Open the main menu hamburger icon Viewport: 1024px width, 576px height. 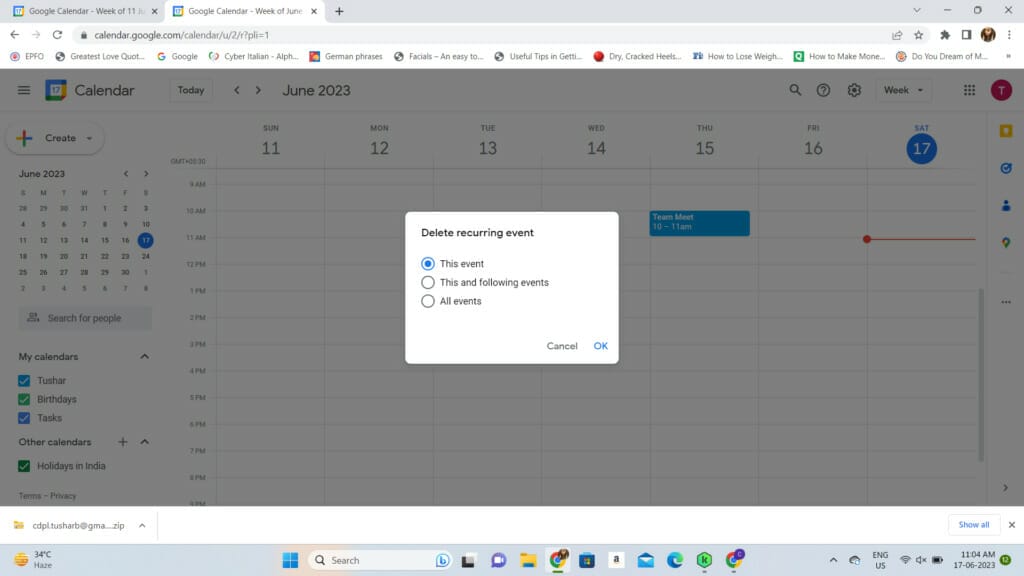point(24,90)
